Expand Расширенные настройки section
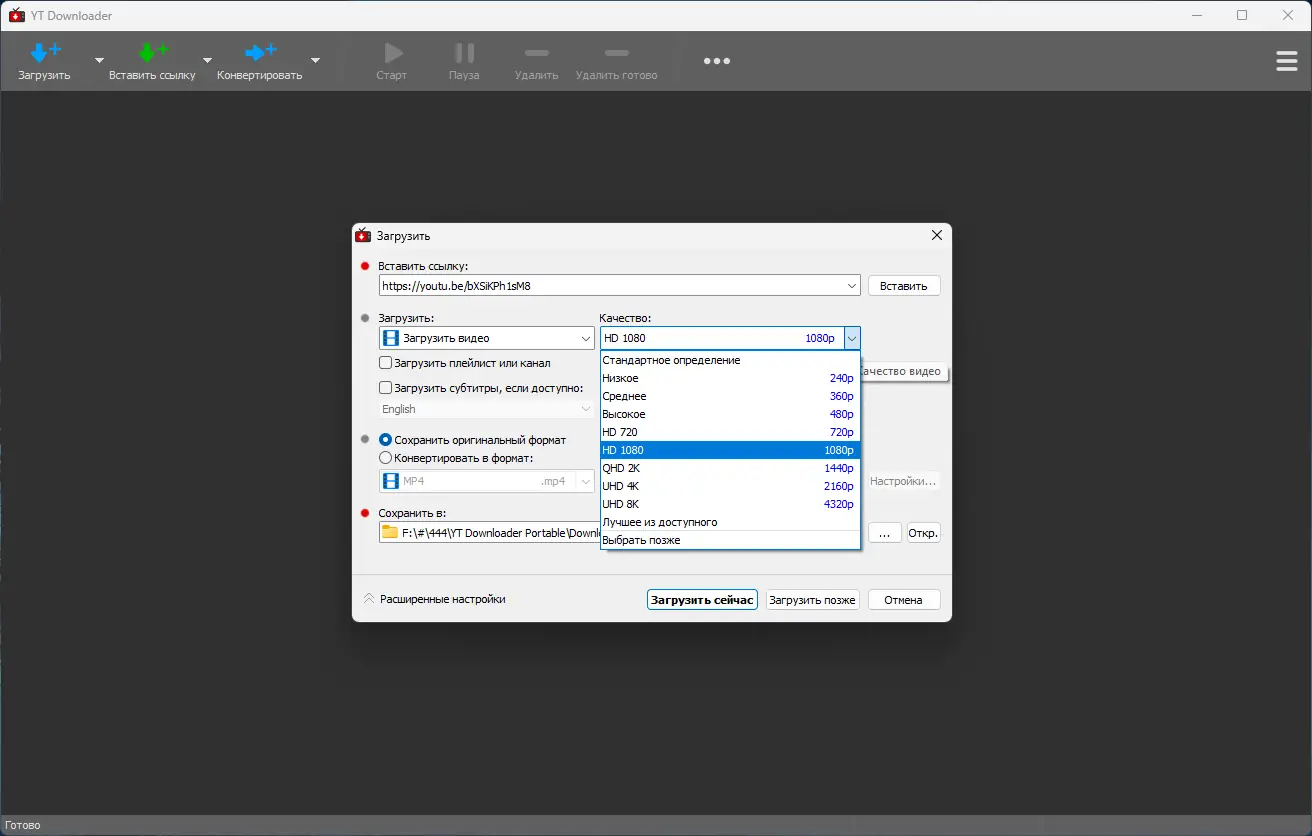This screenshot has height=836, width=1312. [x=434, y=599]
